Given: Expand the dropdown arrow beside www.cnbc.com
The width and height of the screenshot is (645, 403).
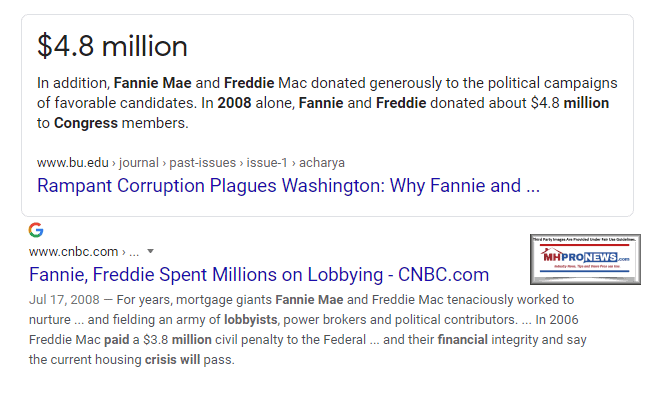Looking at the screenshot, I should pos(151,252).
